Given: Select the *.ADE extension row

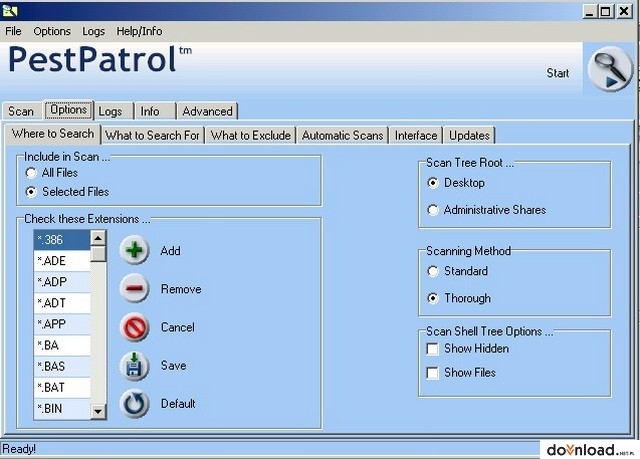Looking at the screenshot, I should tap(62, 261).
